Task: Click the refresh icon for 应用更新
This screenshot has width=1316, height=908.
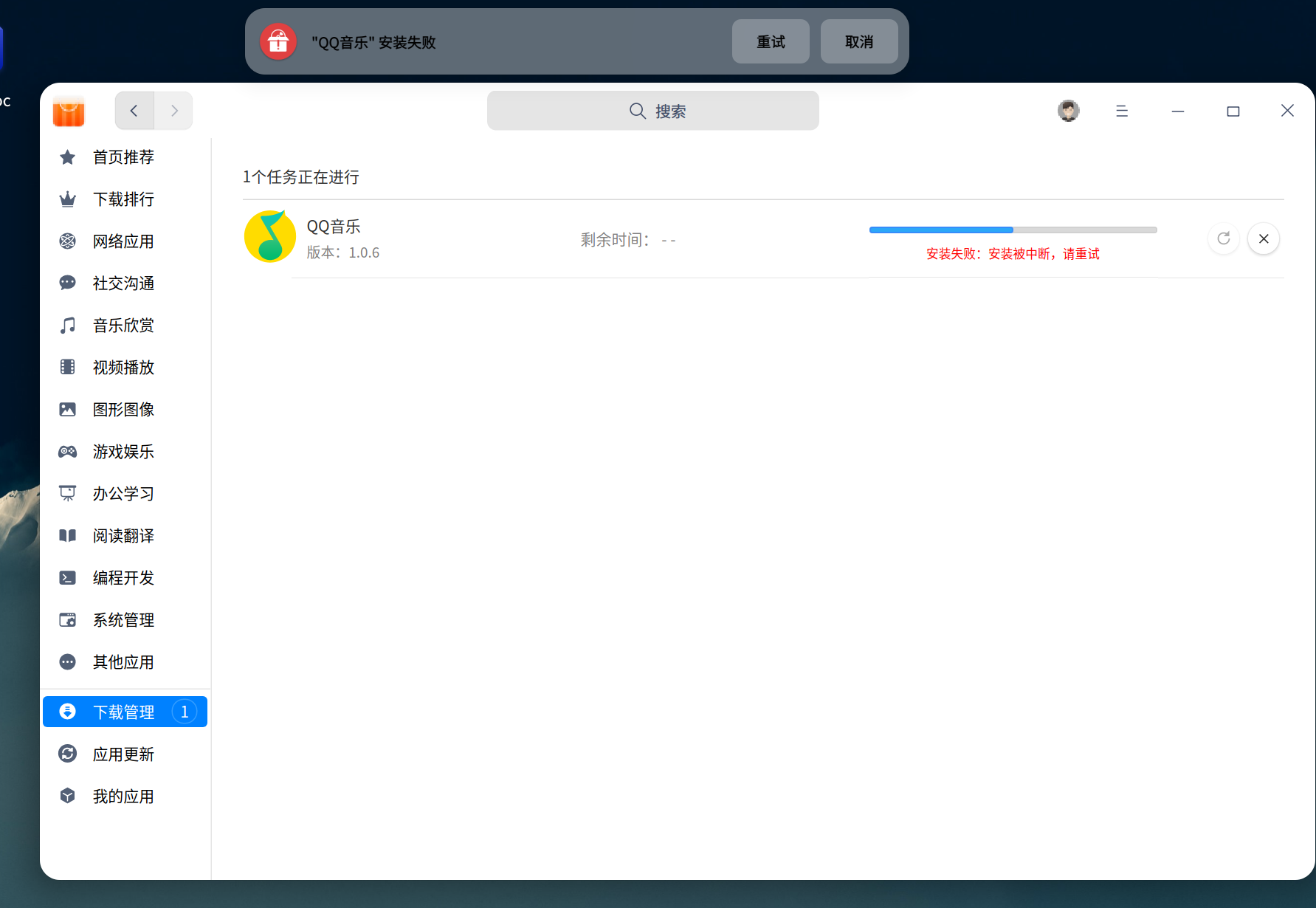Action: coord(67,754)
